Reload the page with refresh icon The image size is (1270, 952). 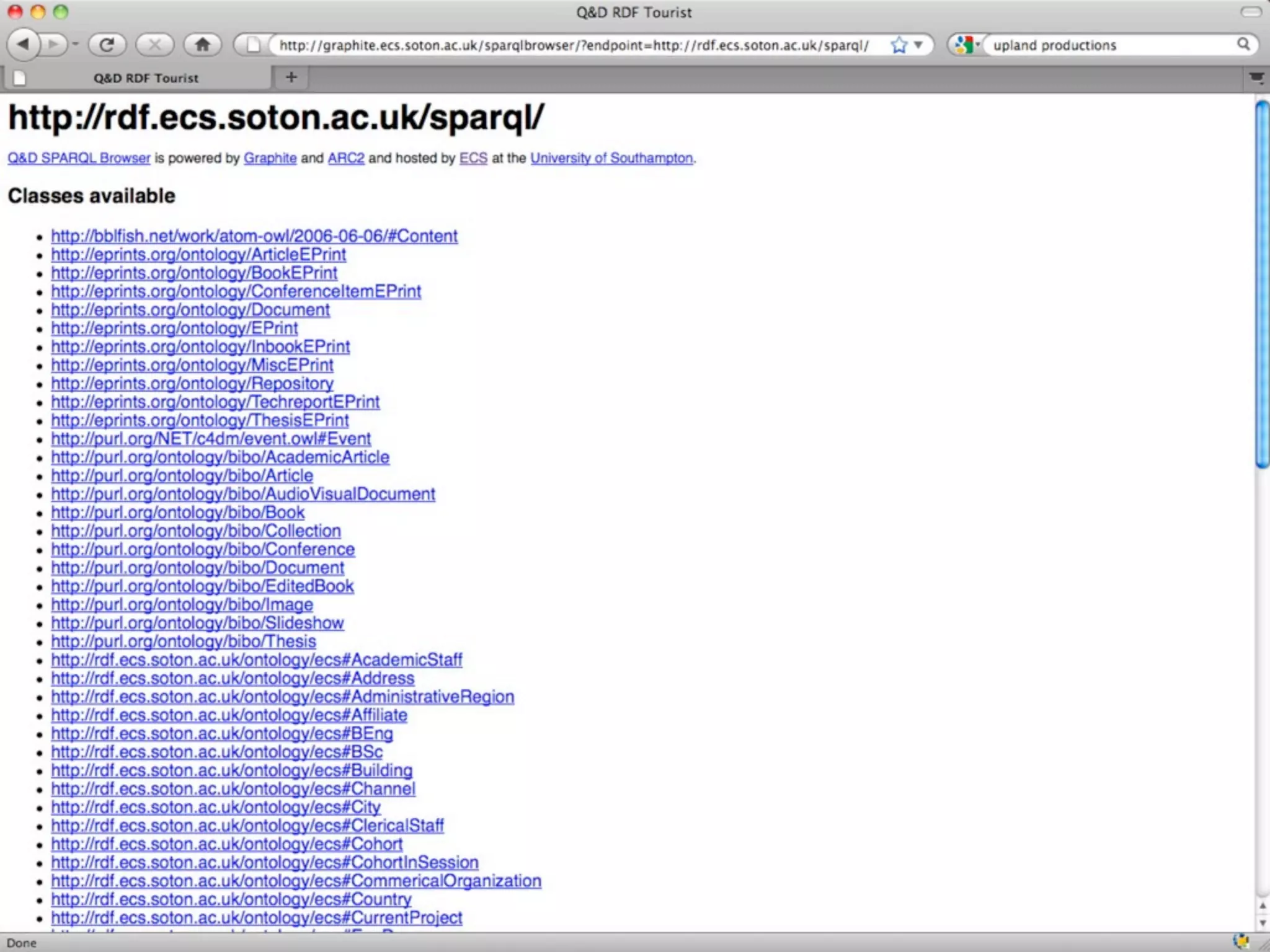pyautogui.click(x=107, y=45)
